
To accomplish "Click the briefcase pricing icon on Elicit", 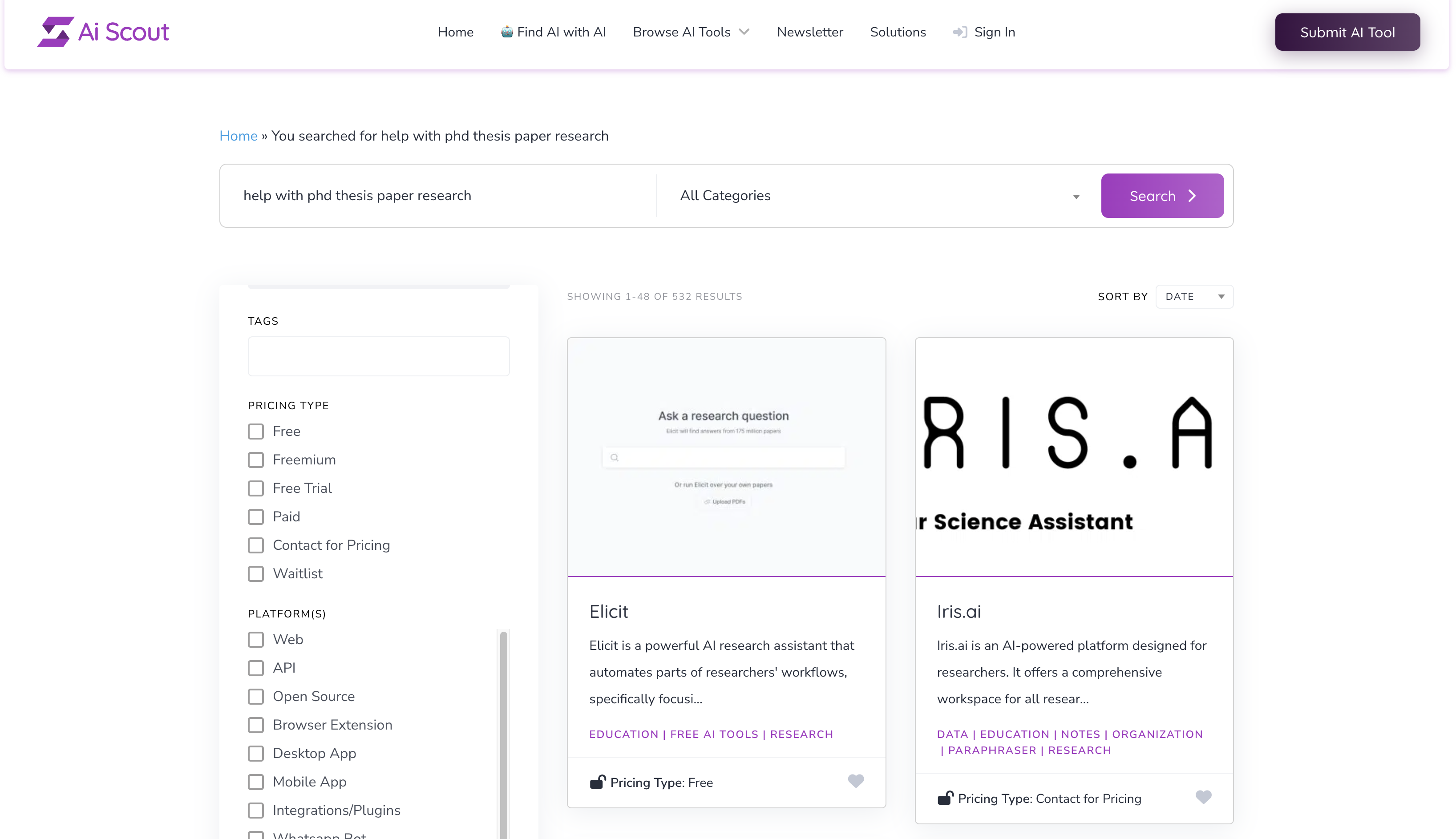I will [597, 781].
